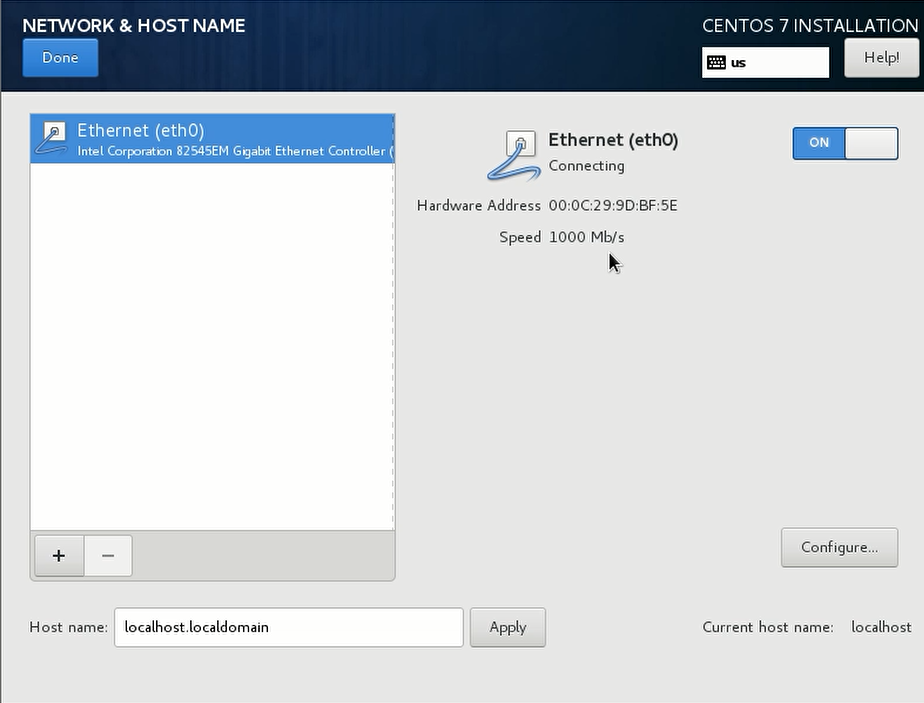
Task: Click the NETWORK & HOST NAME title
Action: tap(134, 25)
